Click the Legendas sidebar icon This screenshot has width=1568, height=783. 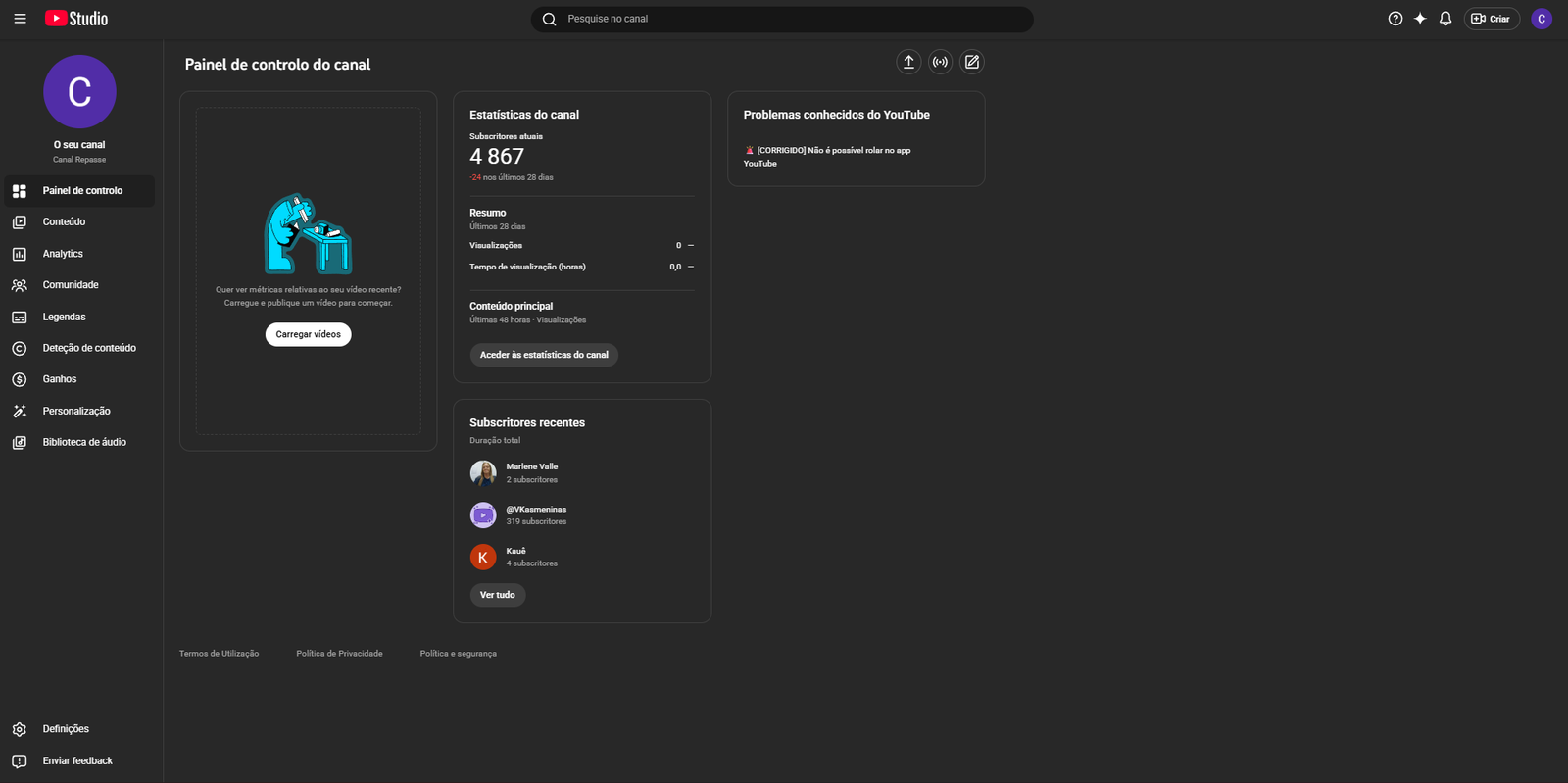point(20,318)
